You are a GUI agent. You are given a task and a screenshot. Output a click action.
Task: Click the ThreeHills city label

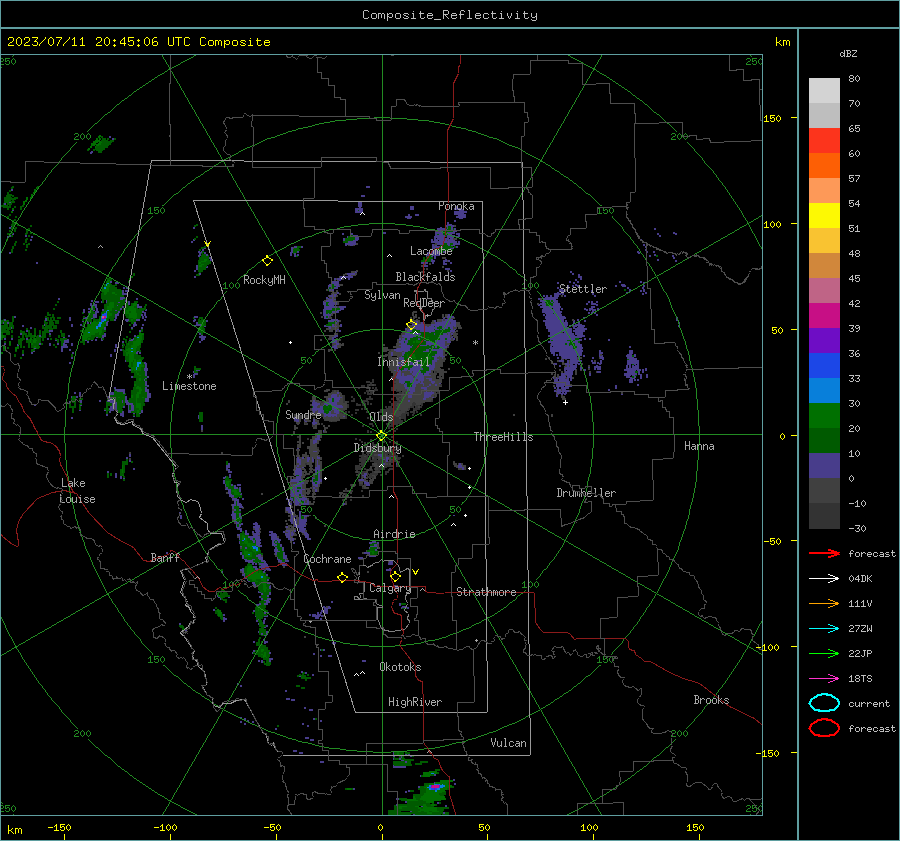(x=503, y=437)
